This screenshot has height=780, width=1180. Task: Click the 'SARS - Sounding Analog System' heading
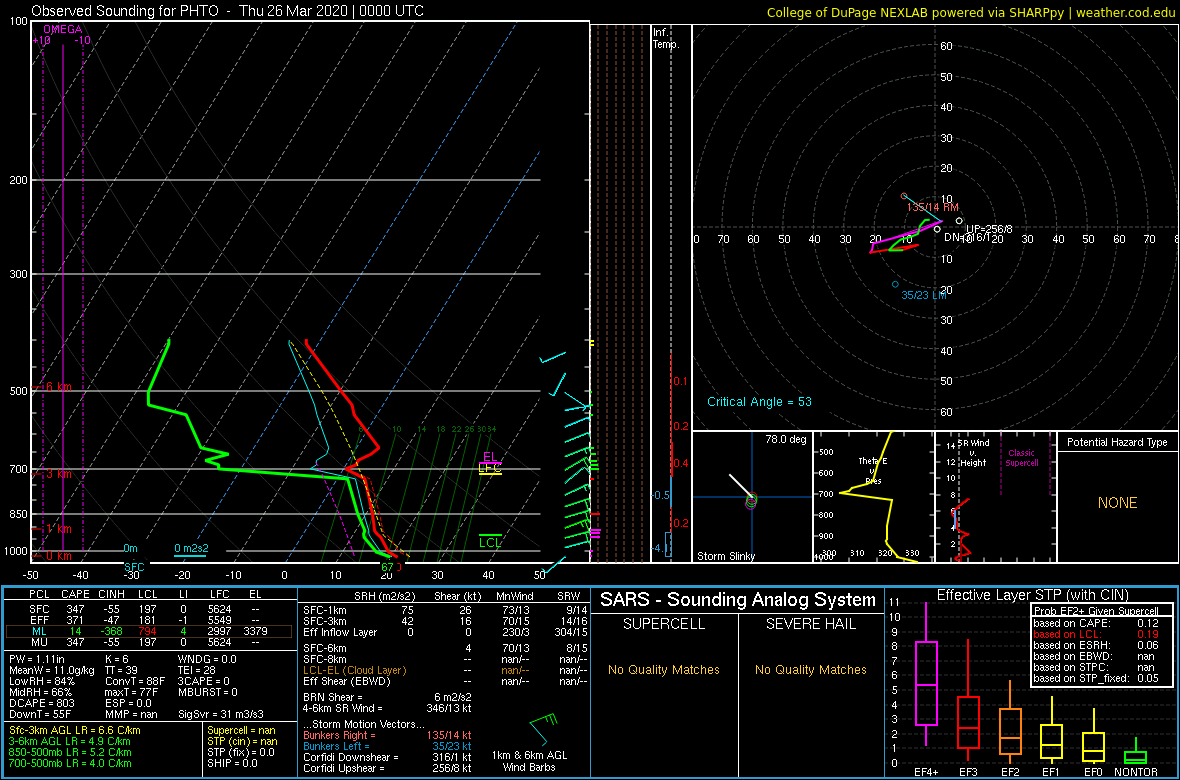pyautogui.click(x=738, y=599)
